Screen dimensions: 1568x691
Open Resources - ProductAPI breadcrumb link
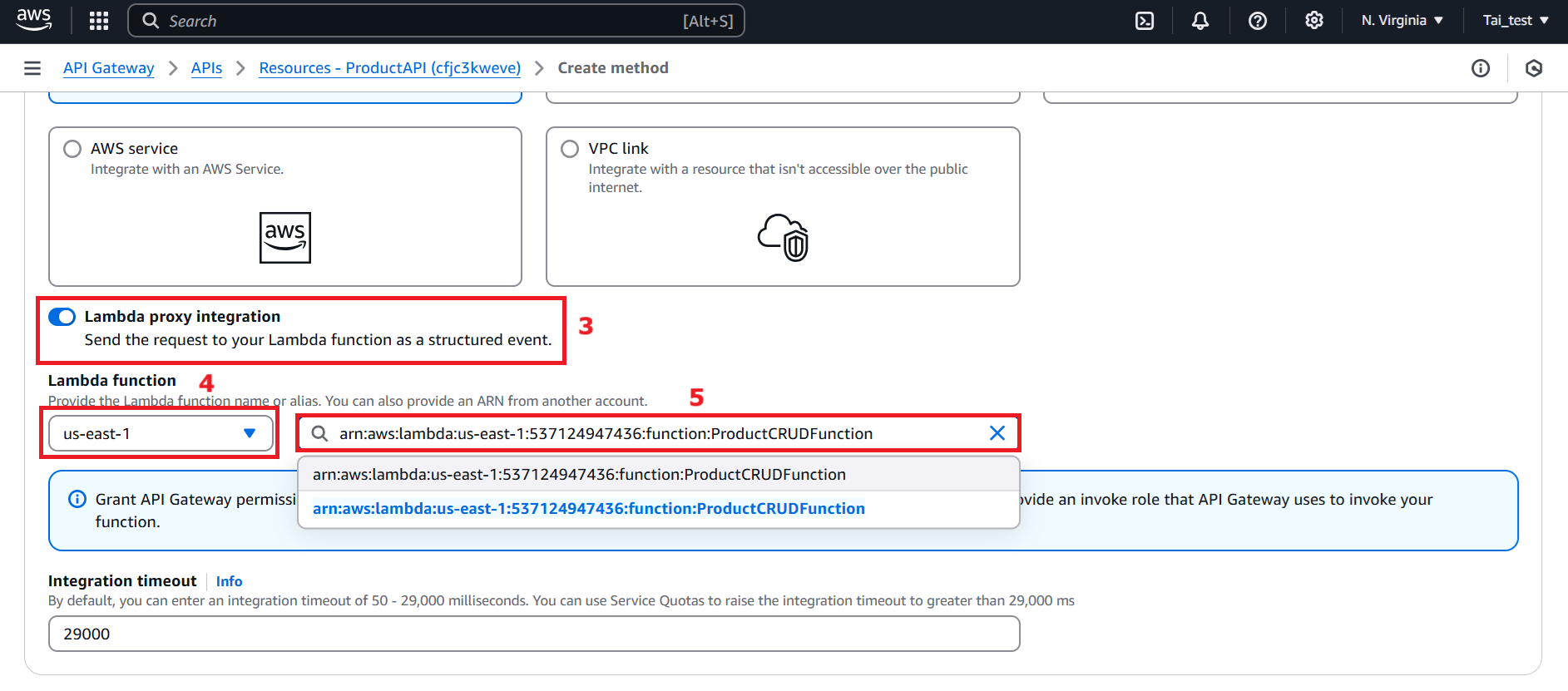point(390,68)
